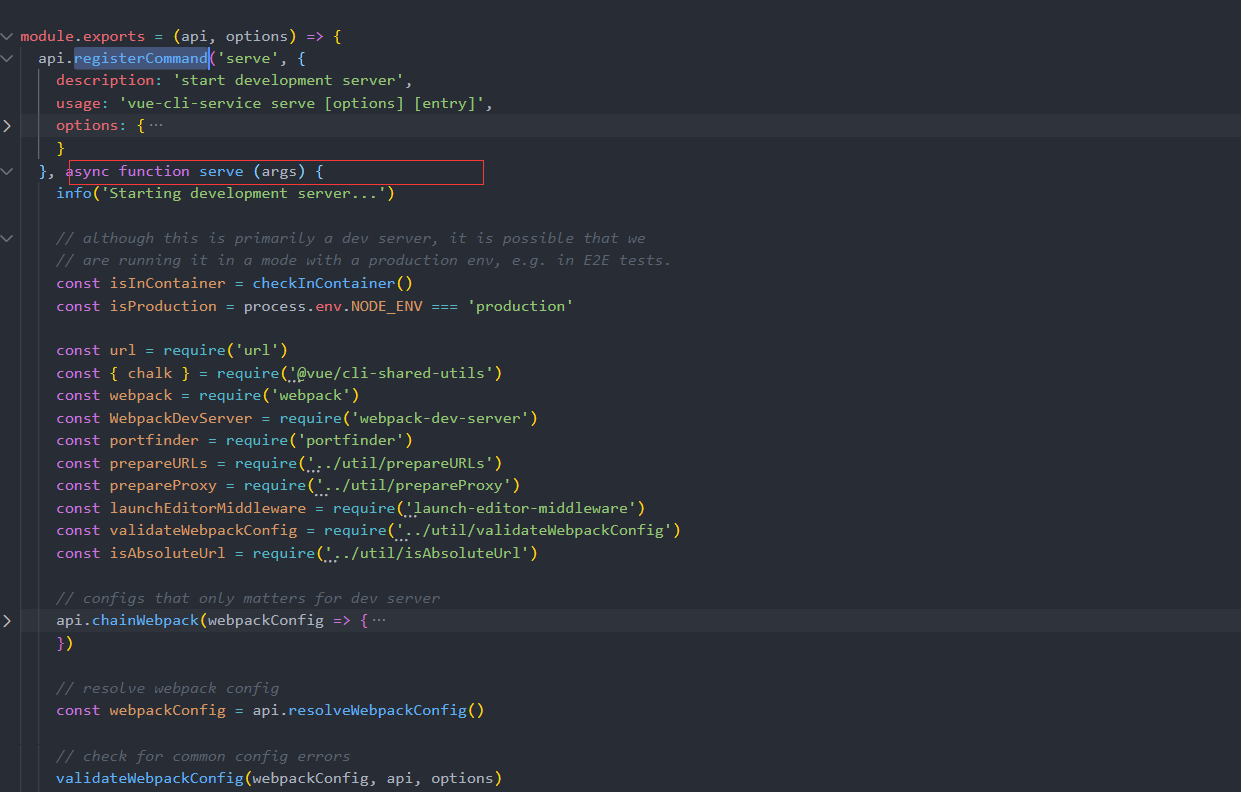Click NODE_ENV in process.env expression
Image resolution: width=1241 pixels, height=792 pixels.
(x=387, y=306)
